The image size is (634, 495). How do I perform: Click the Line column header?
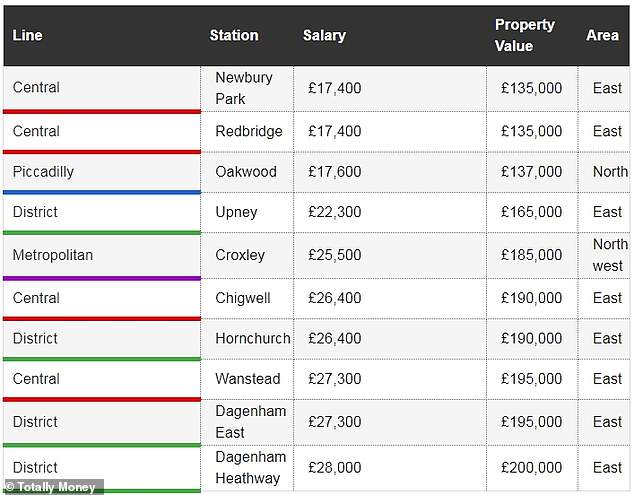click(x=28, y=36)
